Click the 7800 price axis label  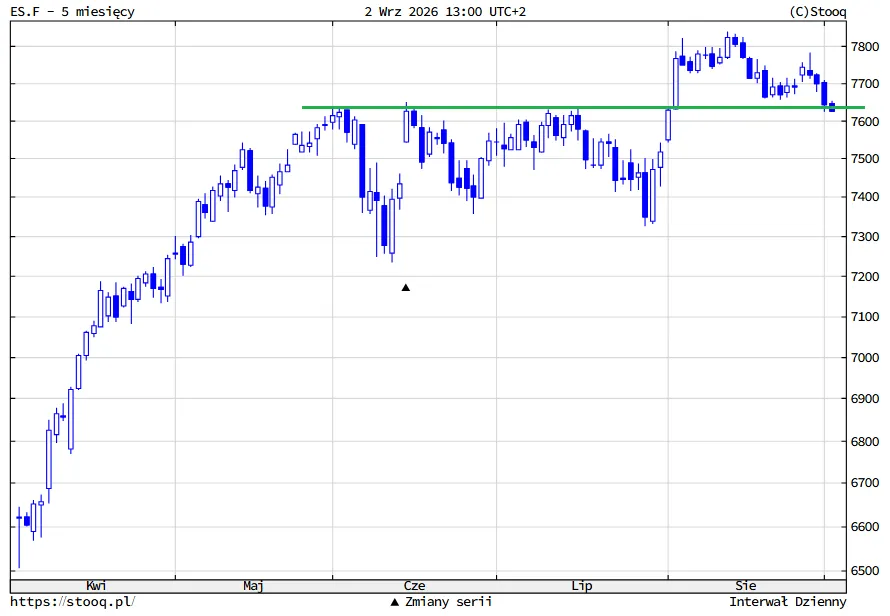tap(865, 47)
